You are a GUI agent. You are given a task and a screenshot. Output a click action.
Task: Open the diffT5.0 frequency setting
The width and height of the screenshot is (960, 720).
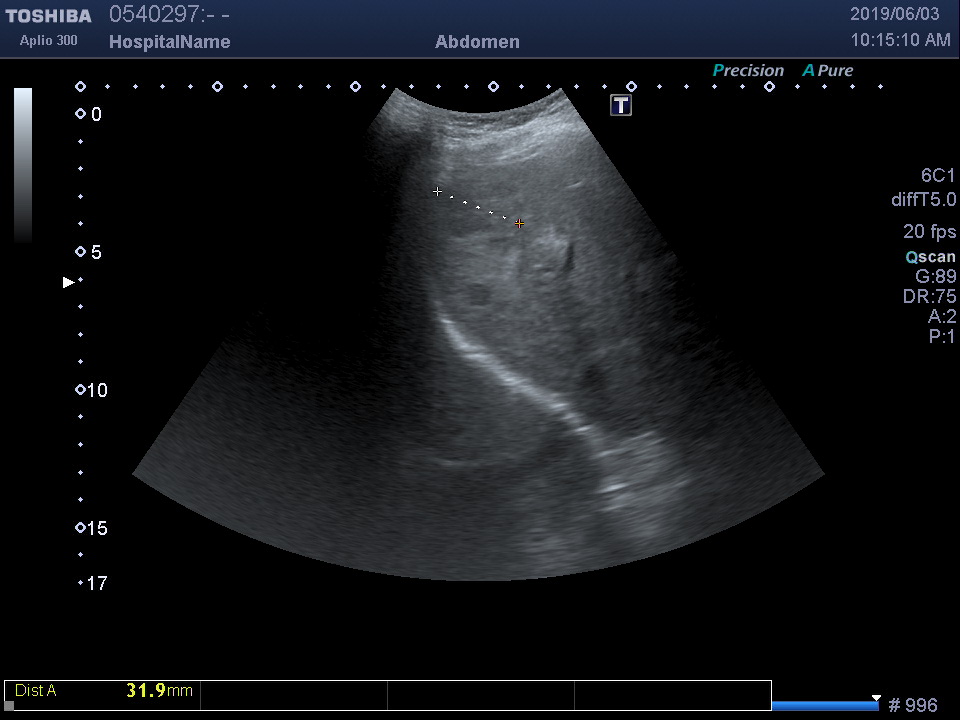point(923,200)
